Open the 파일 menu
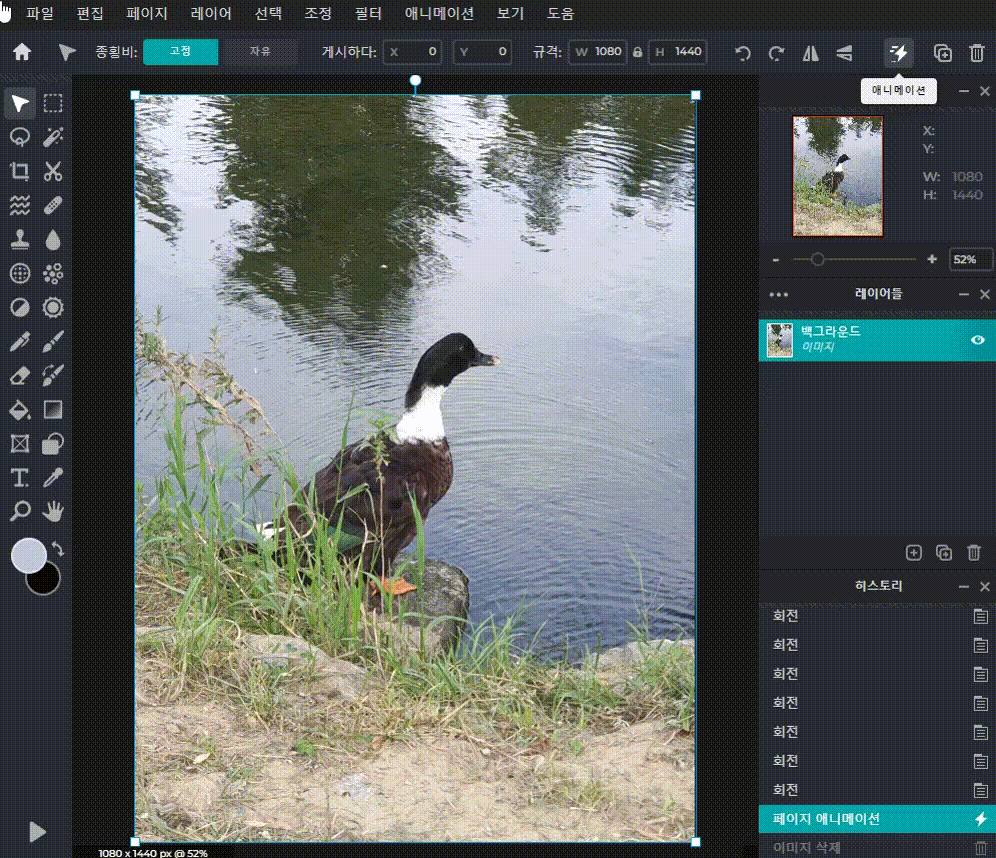 (39, 13)
